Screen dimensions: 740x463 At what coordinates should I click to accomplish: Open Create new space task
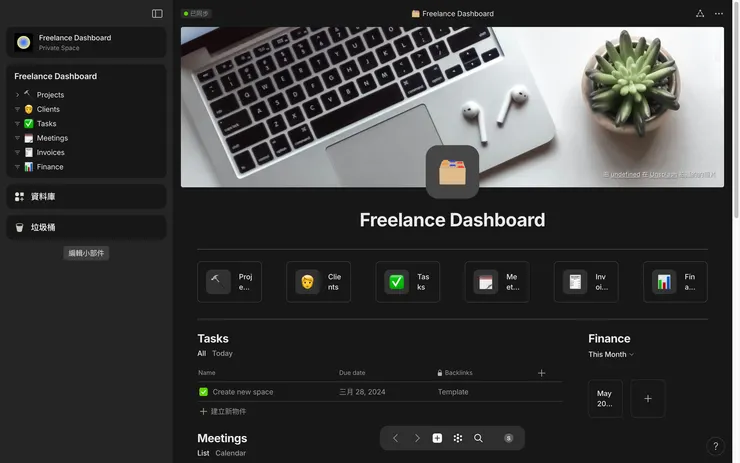(243, 392)
